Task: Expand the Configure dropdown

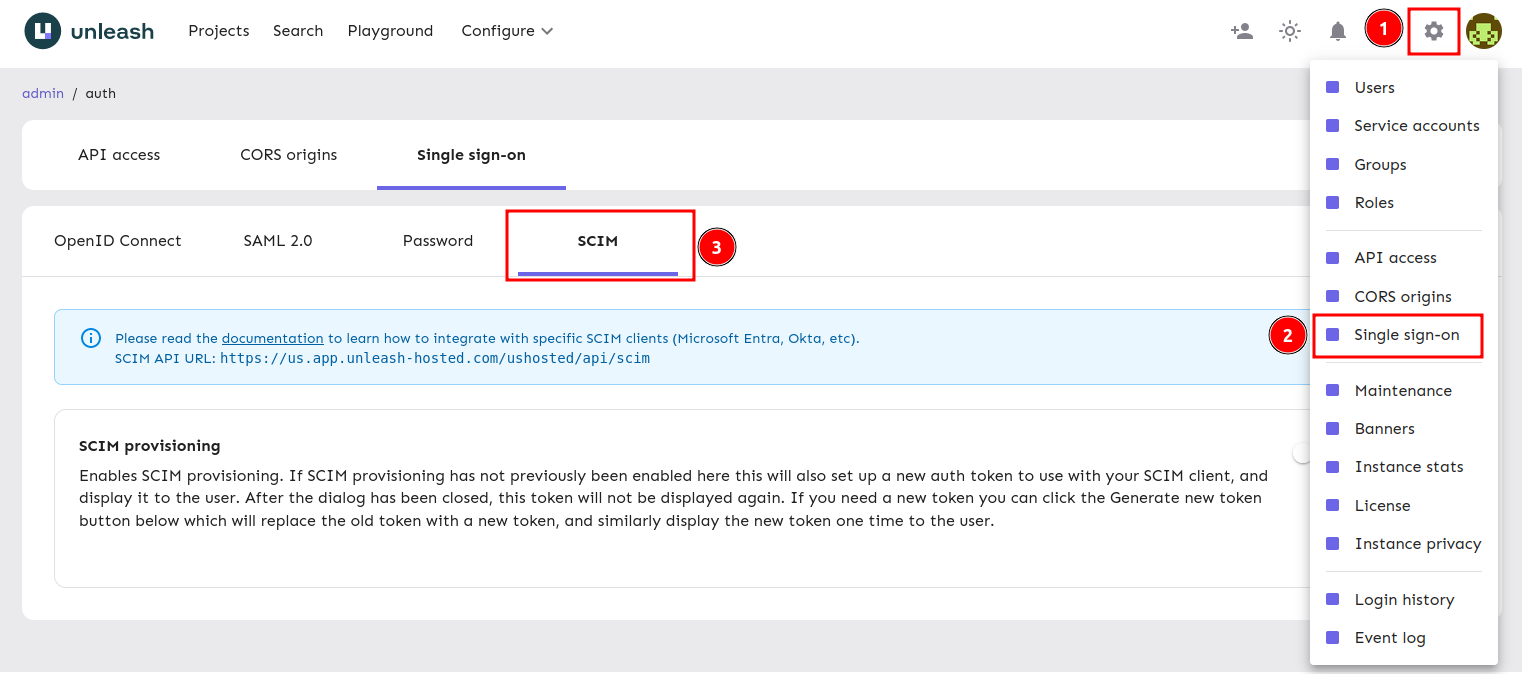Action: [x=506, y=31]
